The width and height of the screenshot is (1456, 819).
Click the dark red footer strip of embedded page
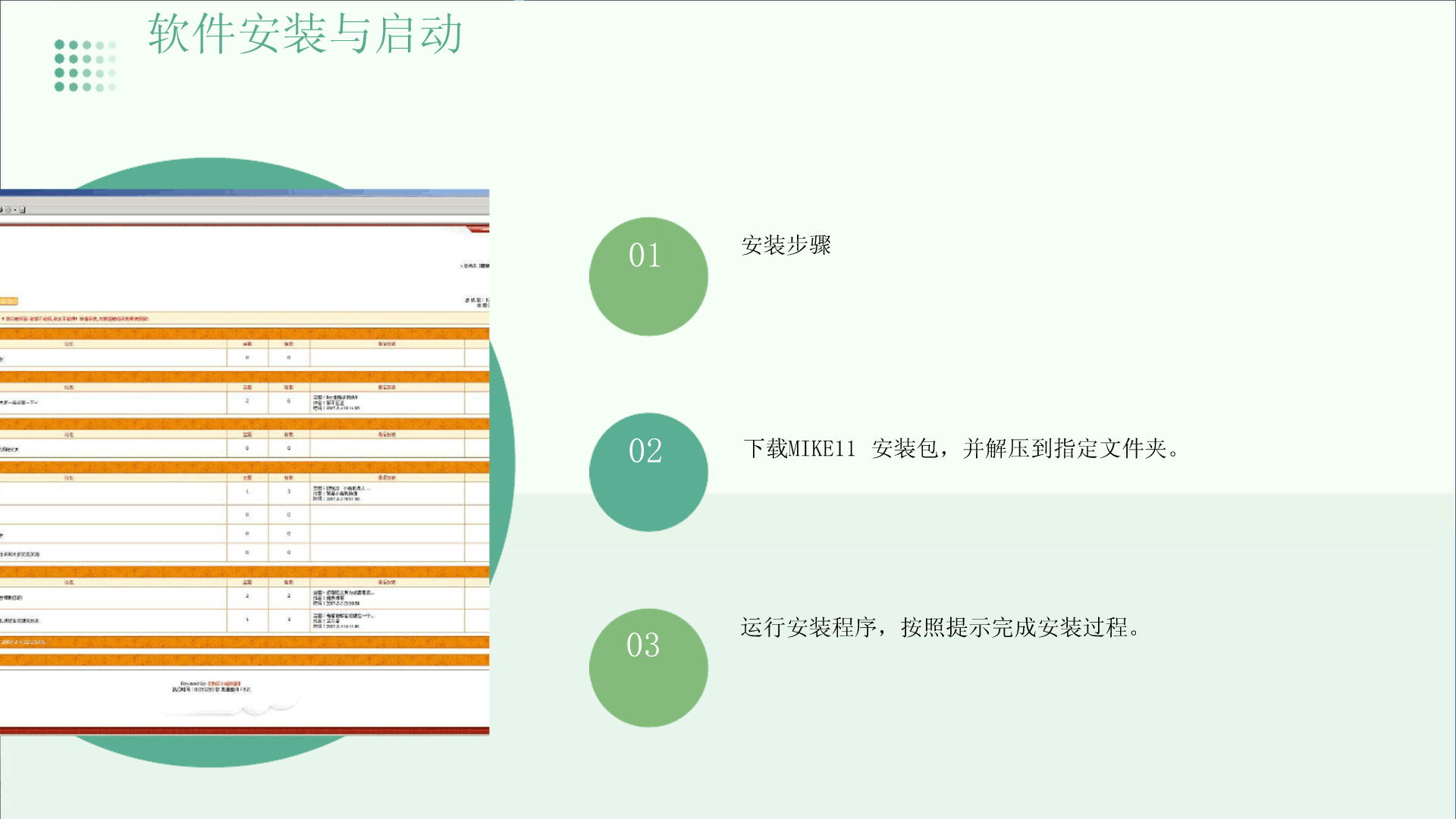point(244,731)
